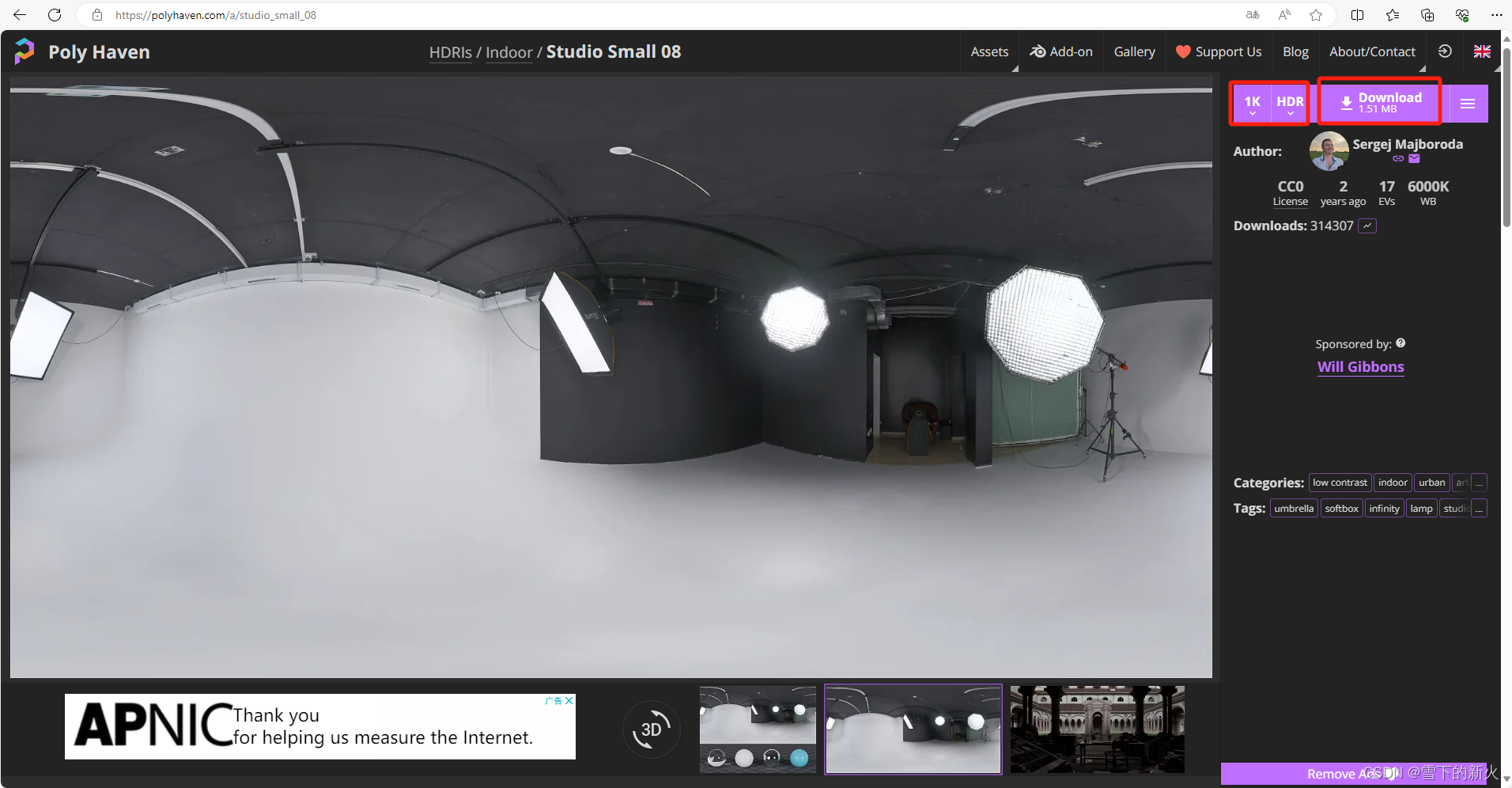
Task: Add this page to favorites star
Action: (1316, 15)
